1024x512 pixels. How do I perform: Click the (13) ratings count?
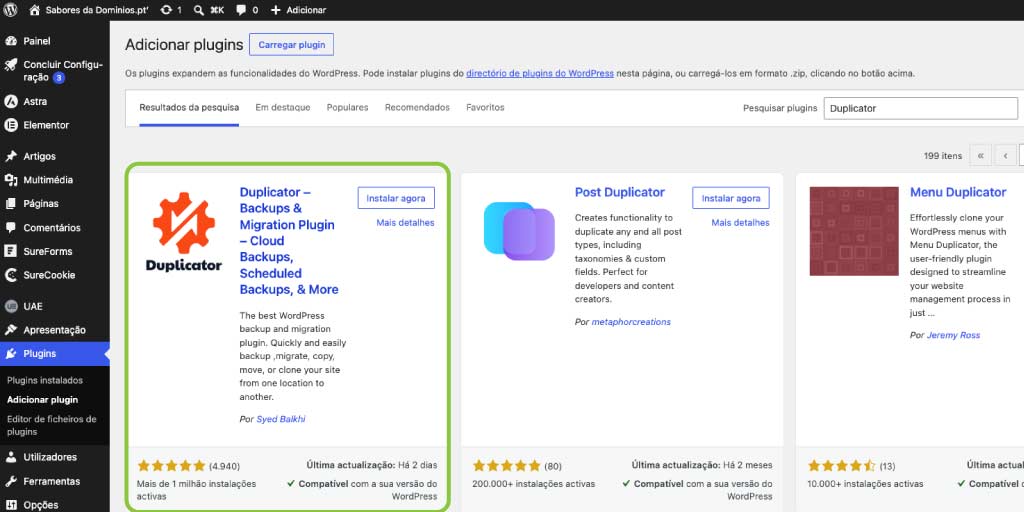click(888, 466)
